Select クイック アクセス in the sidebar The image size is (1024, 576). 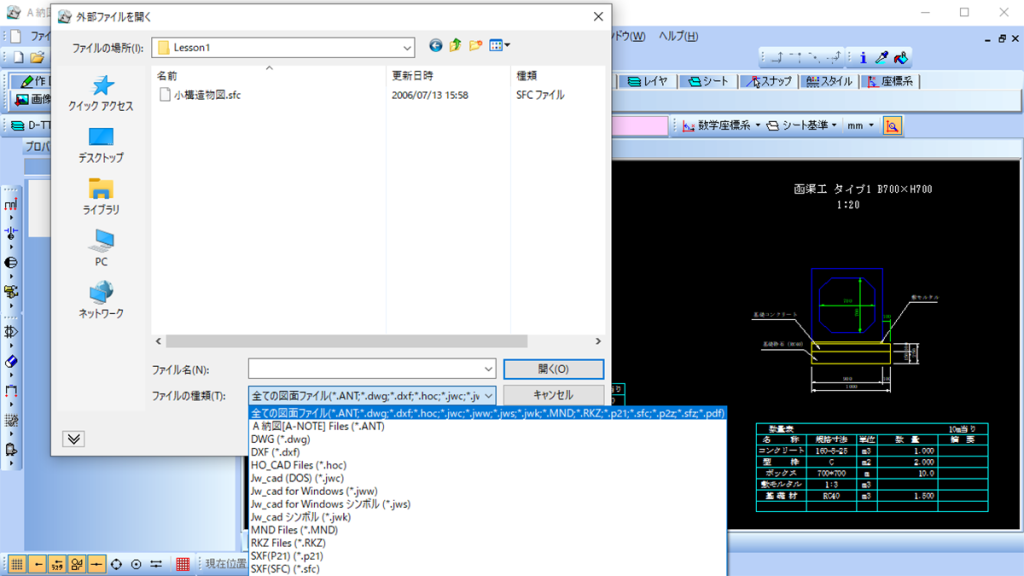point(101,93)
